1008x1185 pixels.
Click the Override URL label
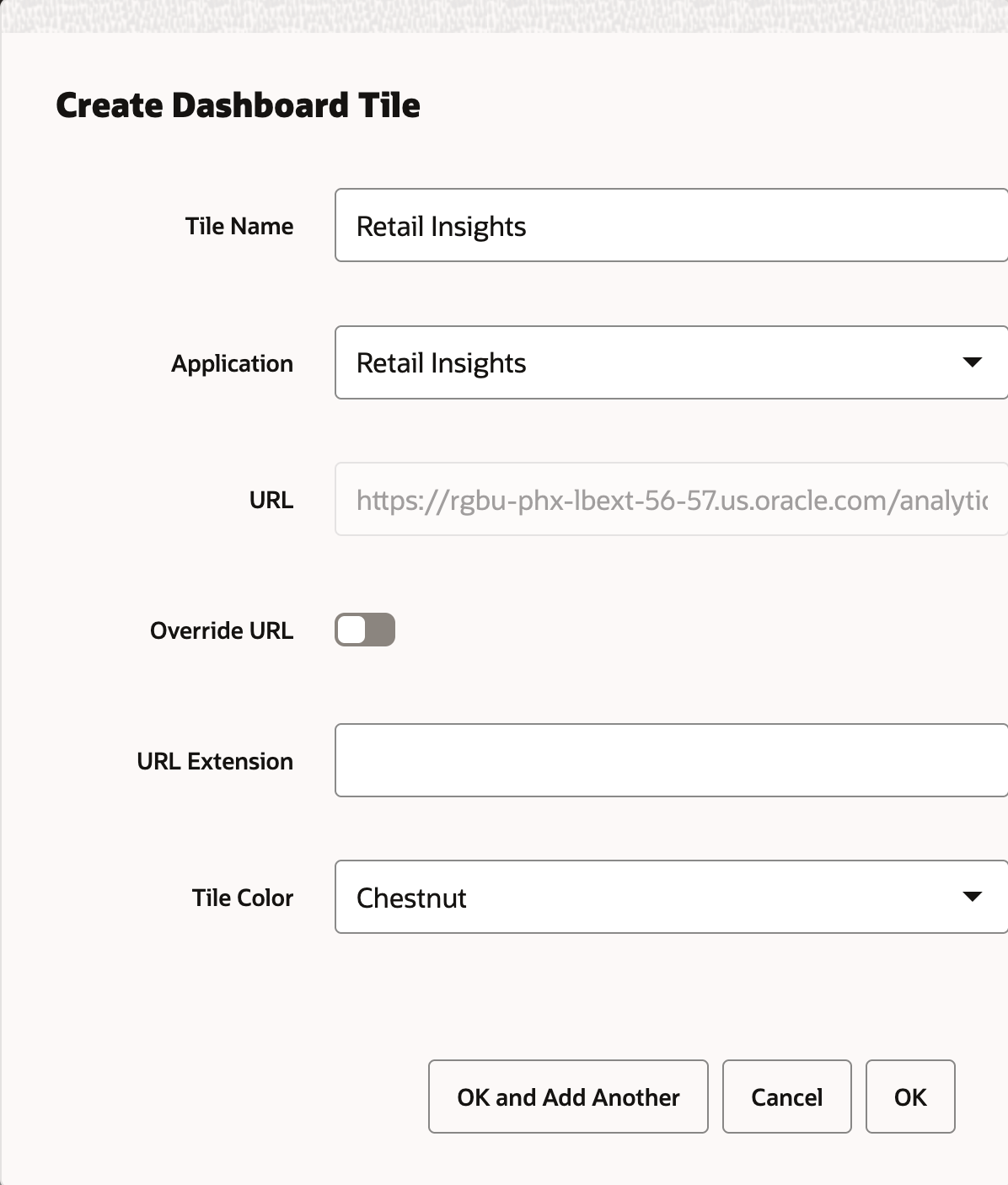[x=222, y=630]
